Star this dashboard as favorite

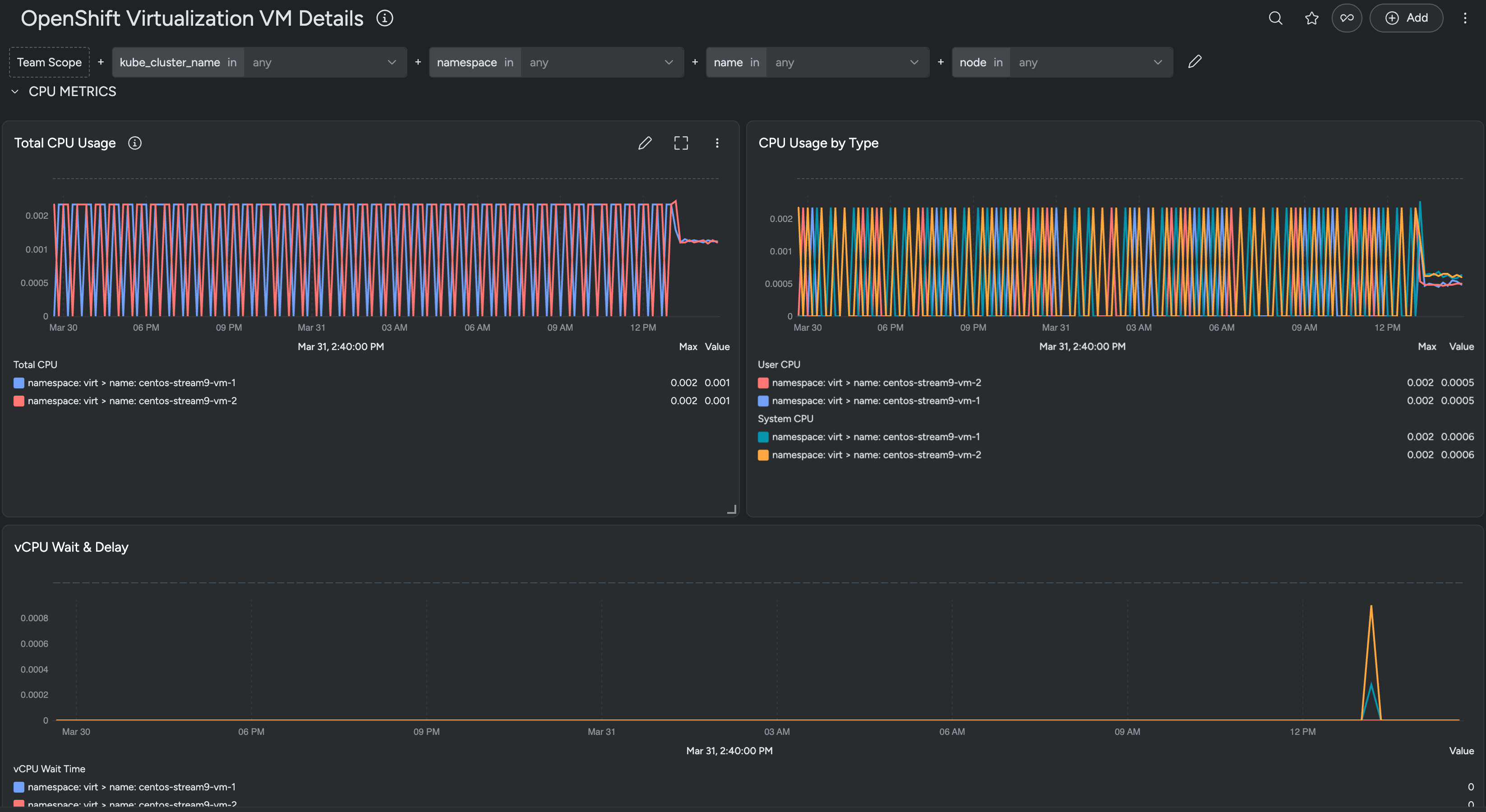1311,18
